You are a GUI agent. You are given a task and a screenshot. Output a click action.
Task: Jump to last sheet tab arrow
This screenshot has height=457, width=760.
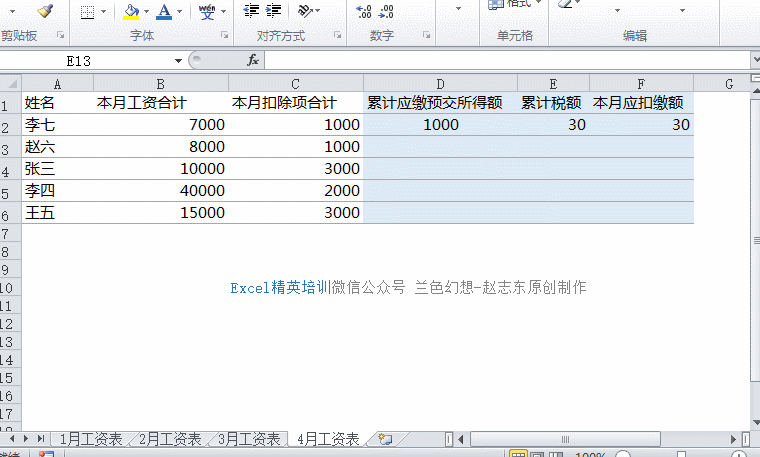click(41, 439)
